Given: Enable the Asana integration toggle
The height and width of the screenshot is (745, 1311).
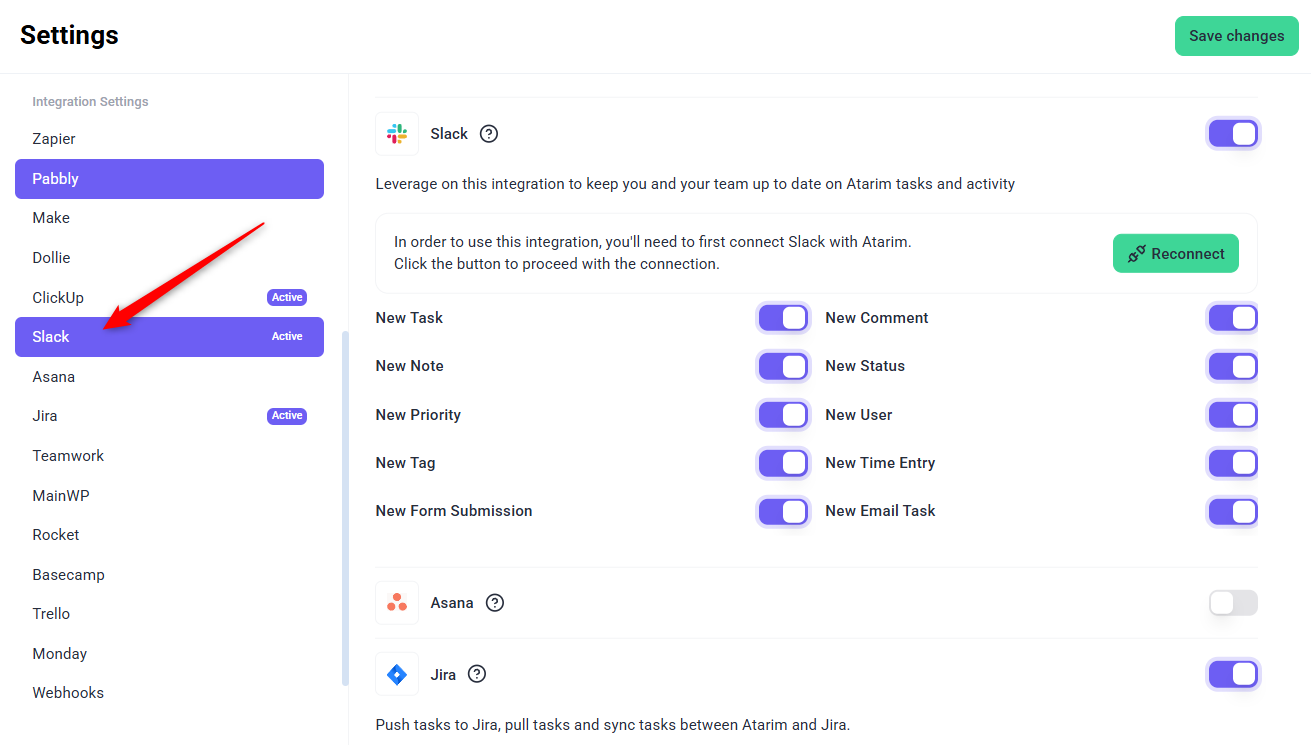Looking at the screenshot, I should pos(1233,603).
